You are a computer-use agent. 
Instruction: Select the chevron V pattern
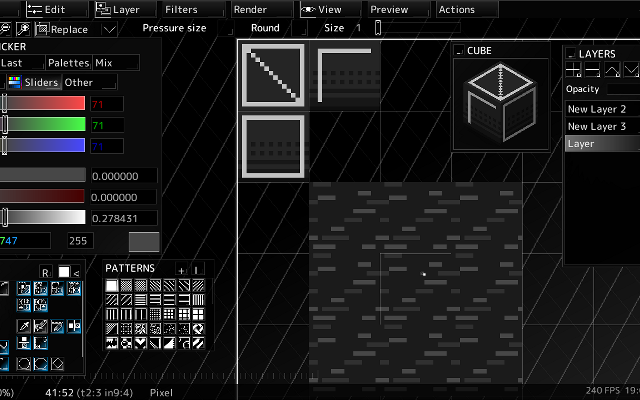(140, 343)
